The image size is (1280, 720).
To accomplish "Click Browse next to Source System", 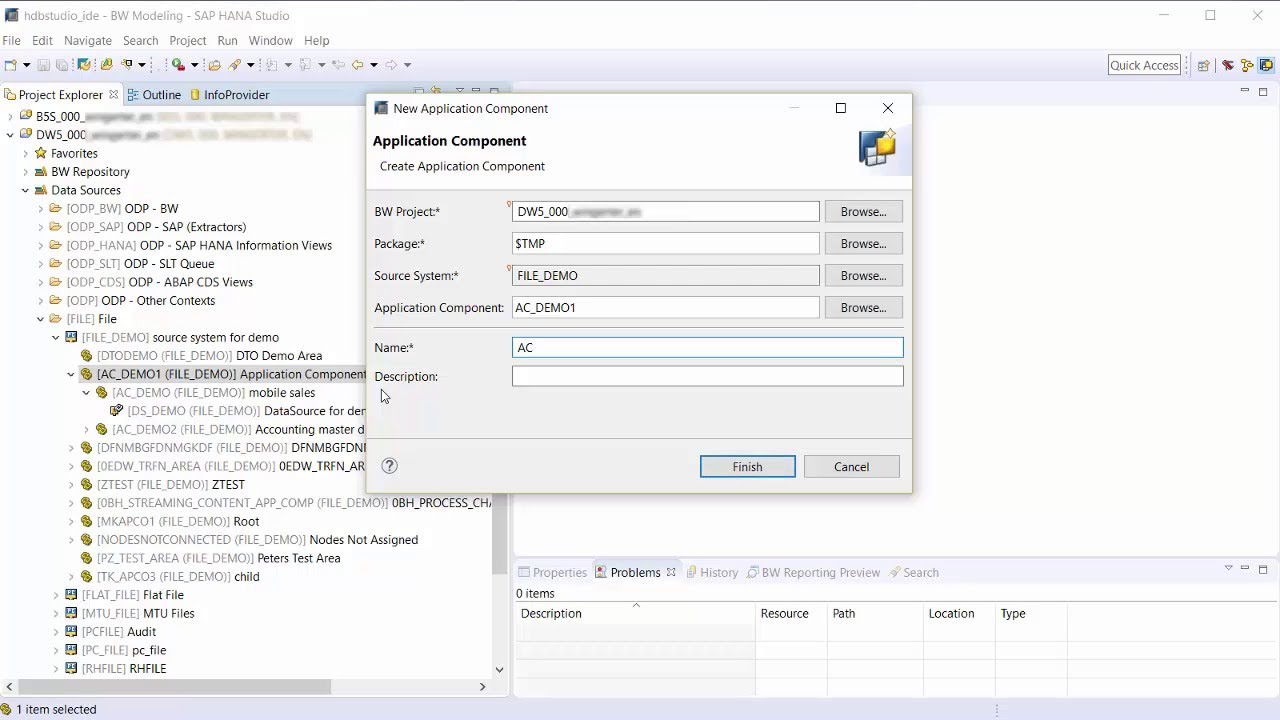I will point(864,276).
